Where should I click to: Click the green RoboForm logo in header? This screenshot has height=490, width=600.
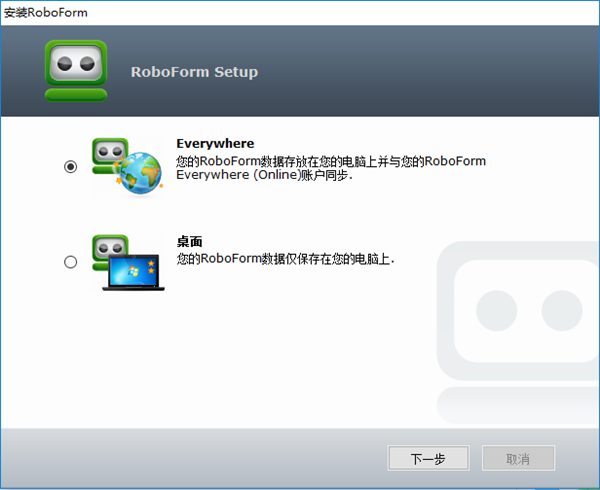76,69
